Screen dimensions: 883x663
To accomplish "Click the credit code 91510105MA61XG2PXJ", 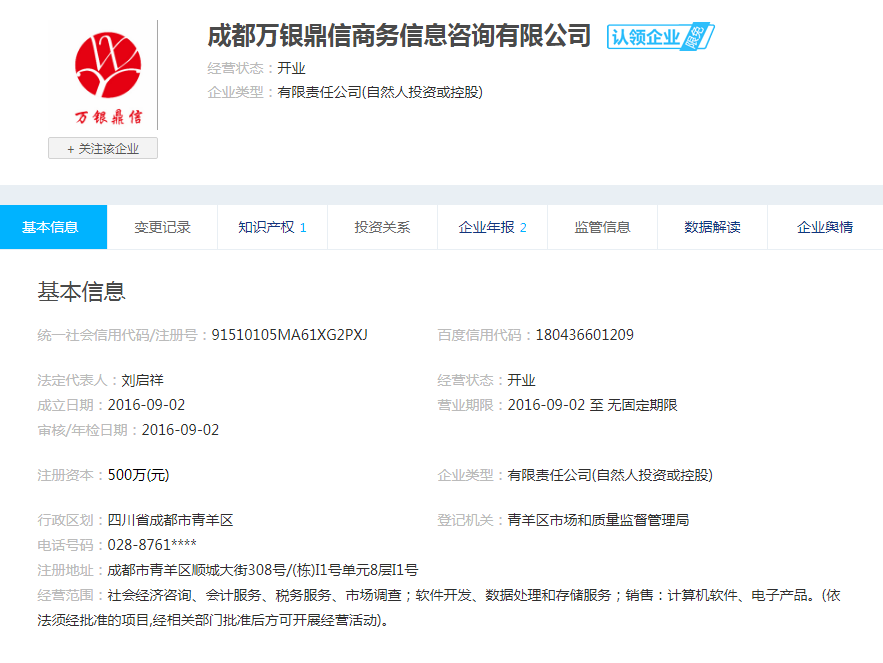I will (x=290, y=335).
